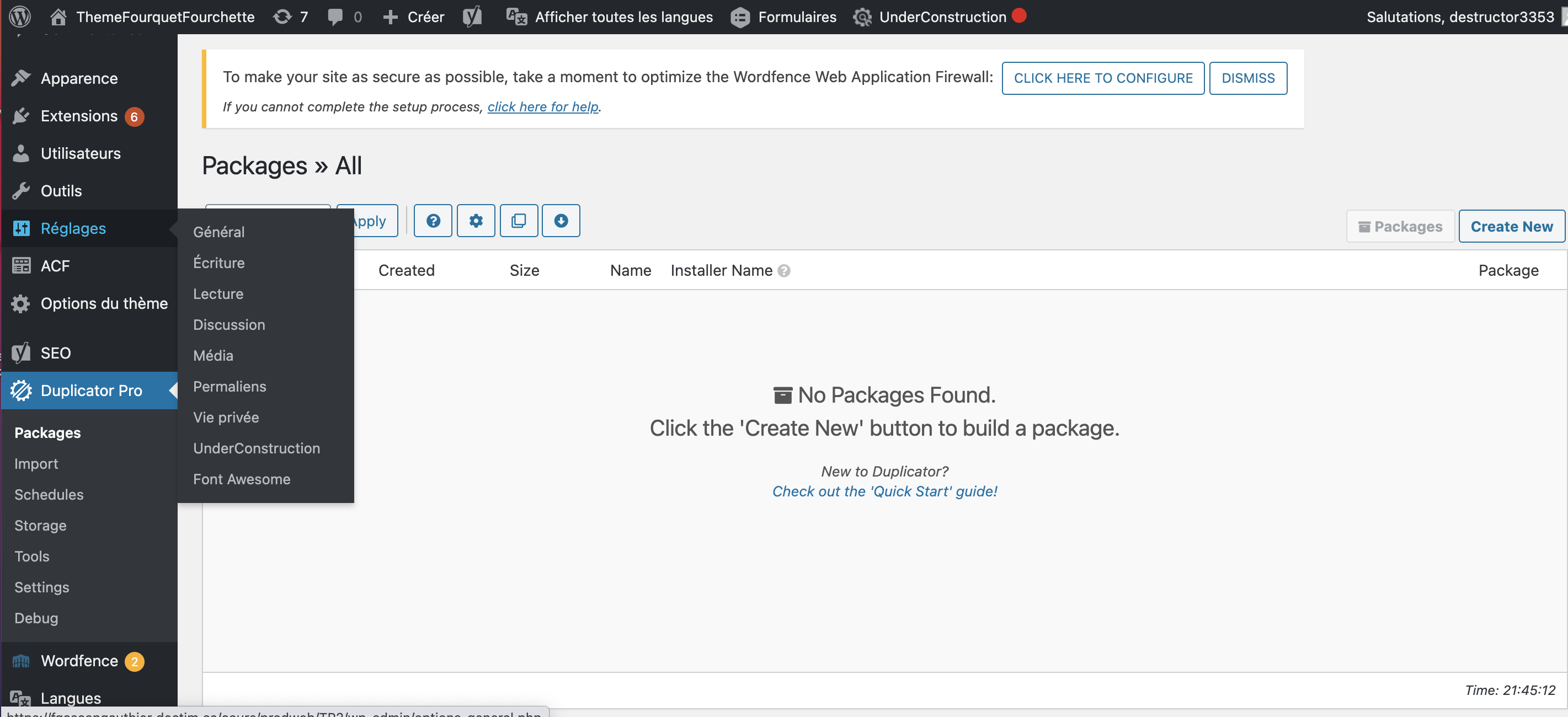Click the help question mark toolbar icon
Image resolution: width=1568 pixels, height=717 pixels.
pyautogui.click(x=433, y=221)
